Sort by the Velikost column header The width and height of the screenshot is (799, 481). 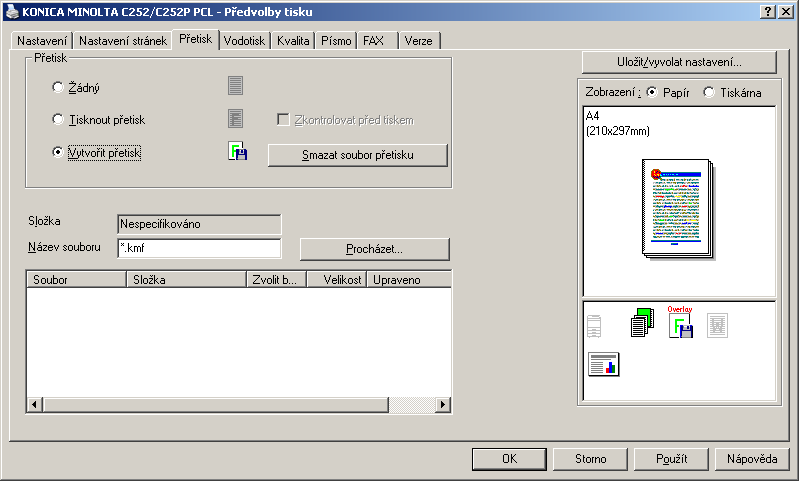(337, 280)
